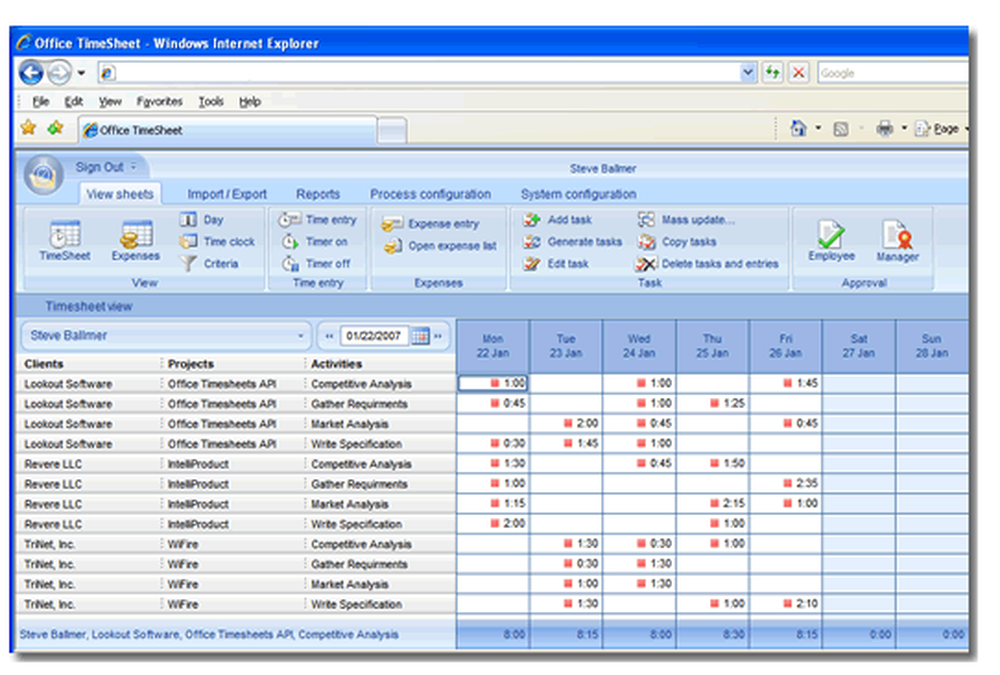Open the Time clock
Image resolution: width=1000 pixels, height=675 pixels.
(x=217, y=242)
